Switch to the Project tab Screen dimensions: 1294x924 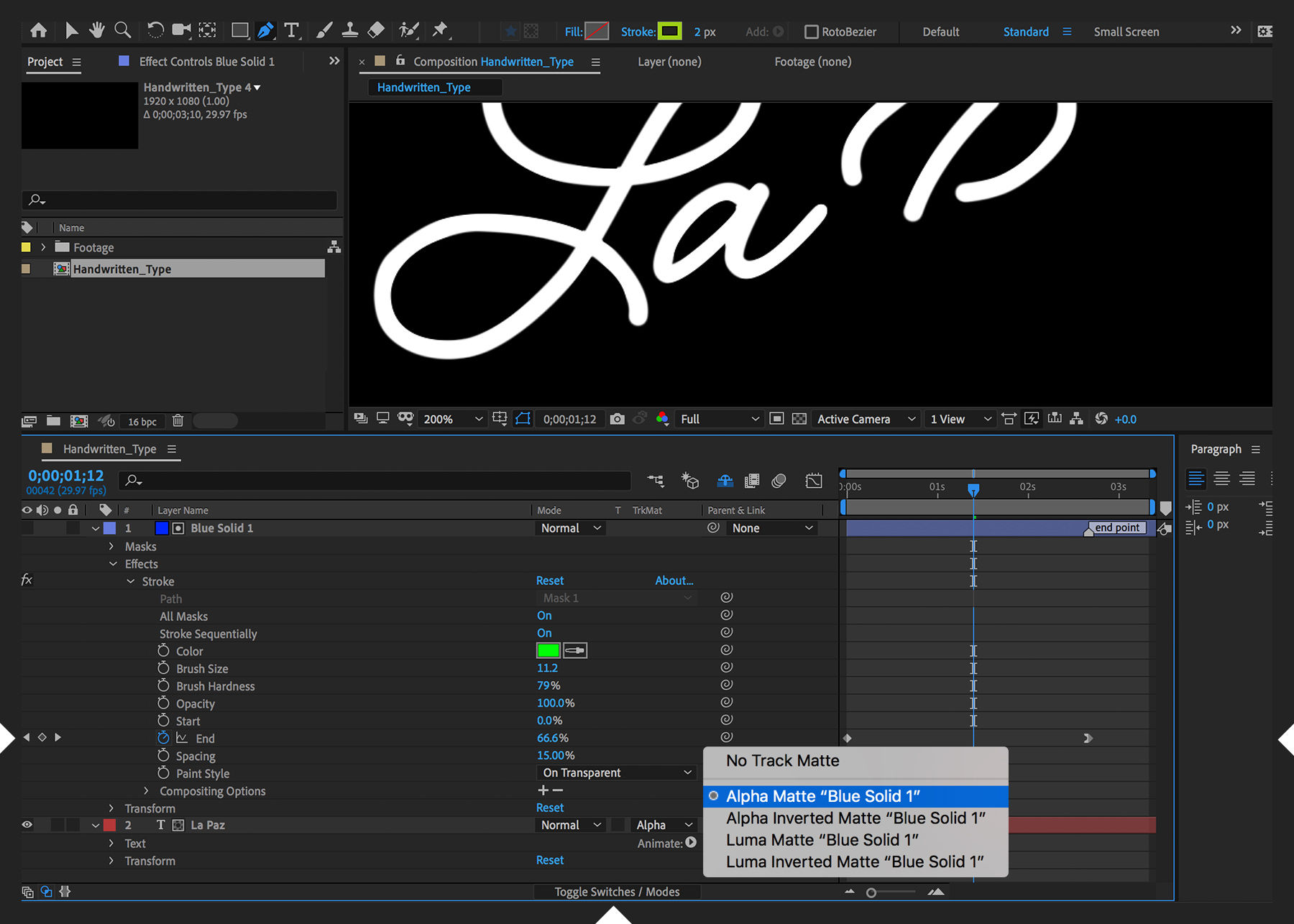[x=45, y=61]
